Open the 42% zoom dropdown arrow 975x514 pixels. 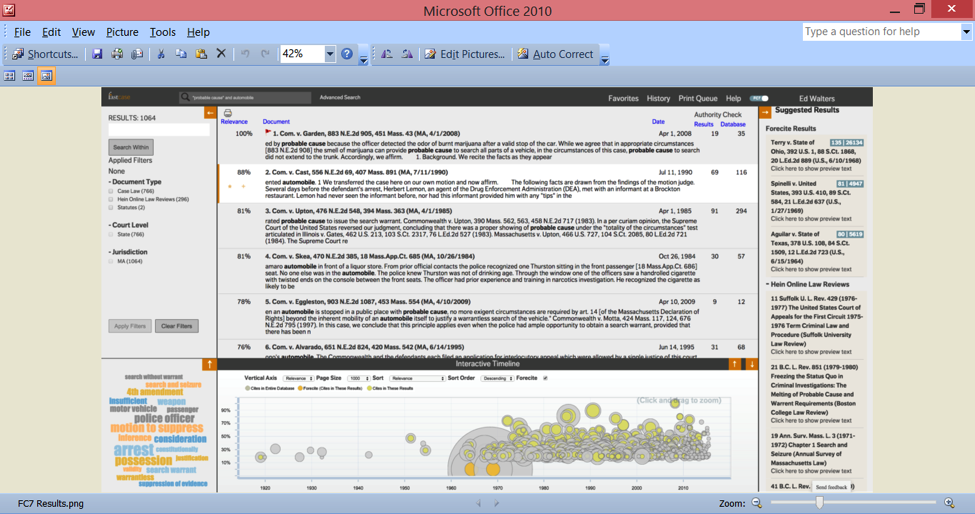[x=330, y=54]
